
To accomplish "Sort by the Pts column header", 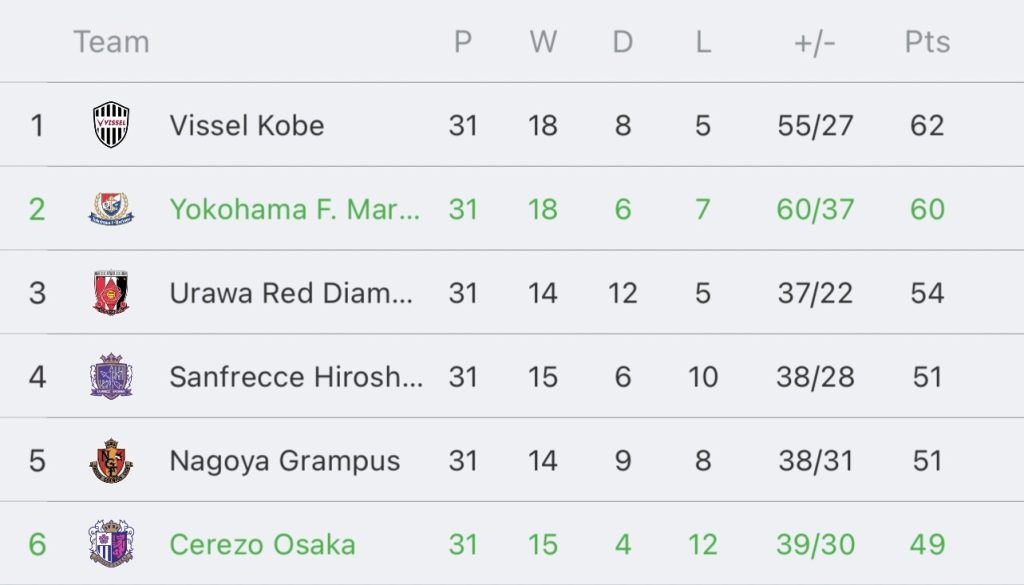I will pos(927,42).
